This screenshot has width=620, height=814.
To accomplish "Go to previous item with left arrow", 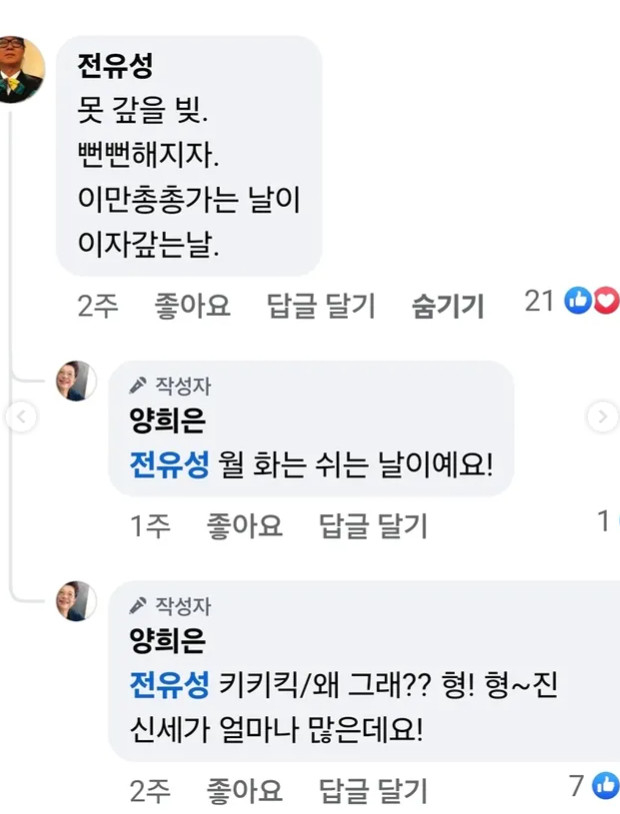I will (x=22, y=417).
